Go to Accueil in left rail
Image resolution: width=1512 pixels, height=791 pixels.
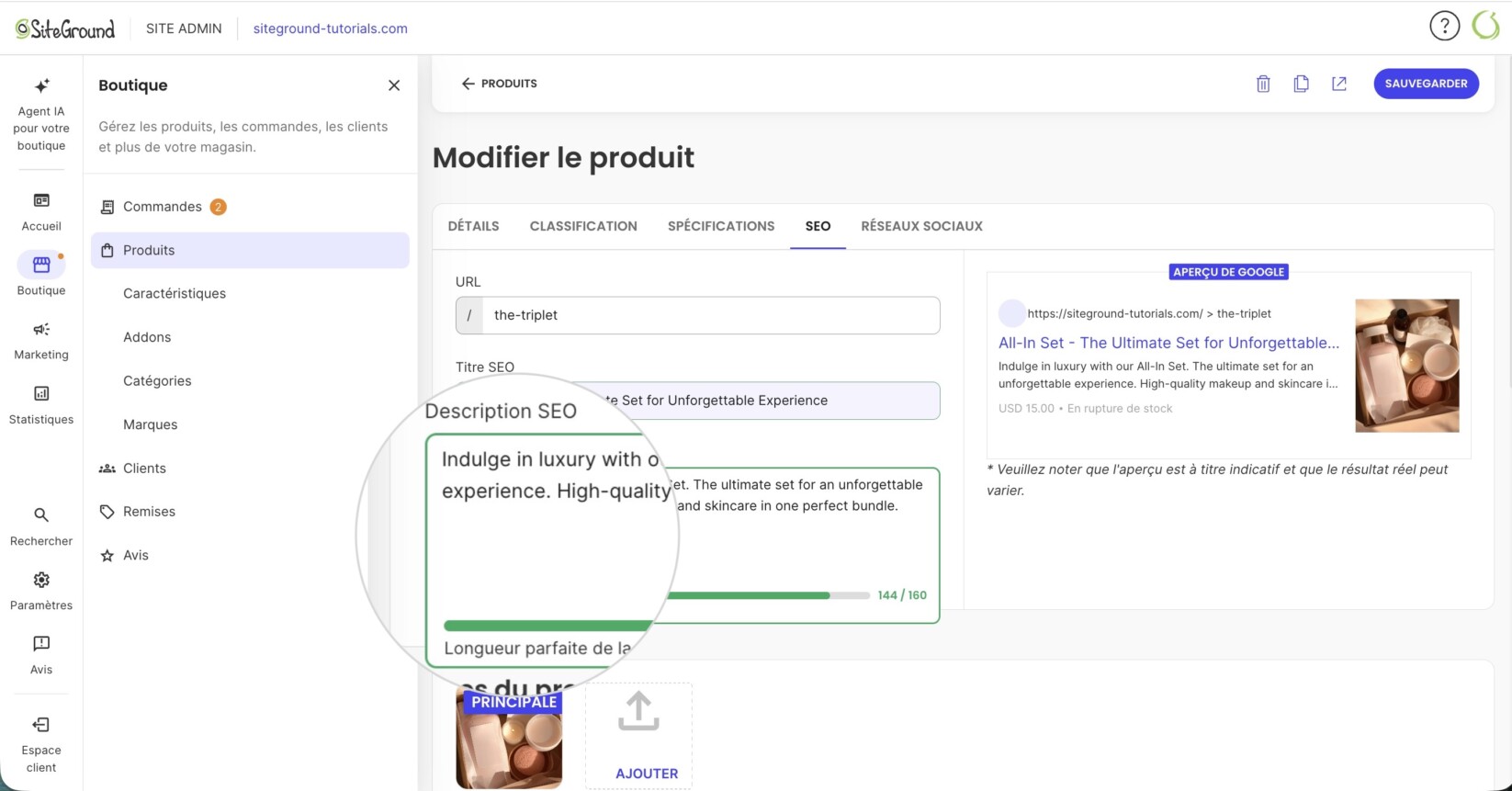pos(41,212)
